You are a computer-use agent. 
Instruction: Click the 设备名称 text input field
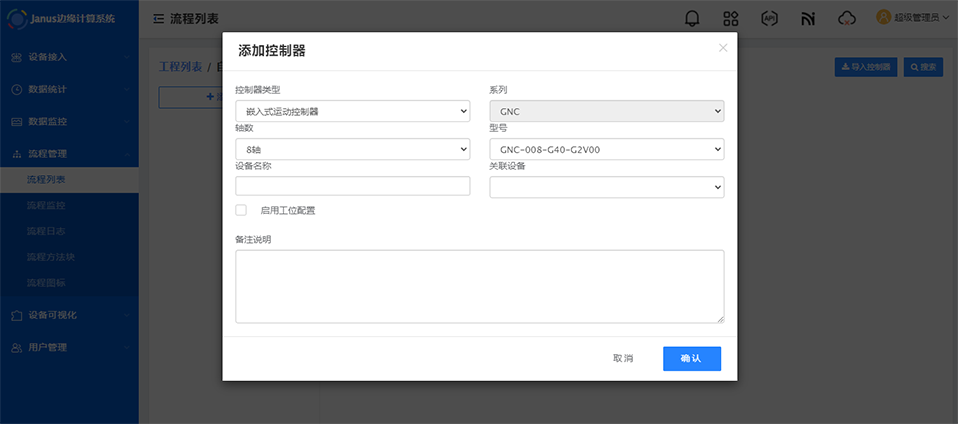[x=352, y=186]
